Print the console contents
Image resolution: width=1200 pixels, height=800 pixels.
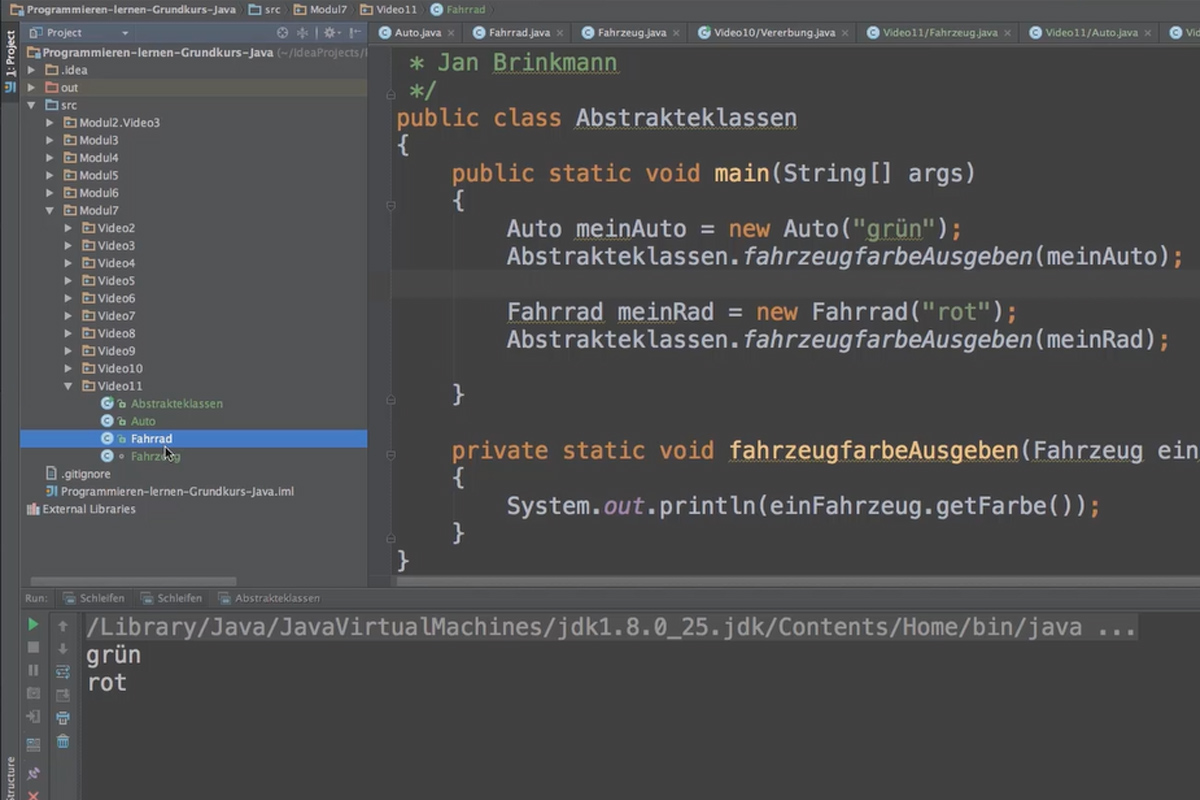tap(62, 717)
